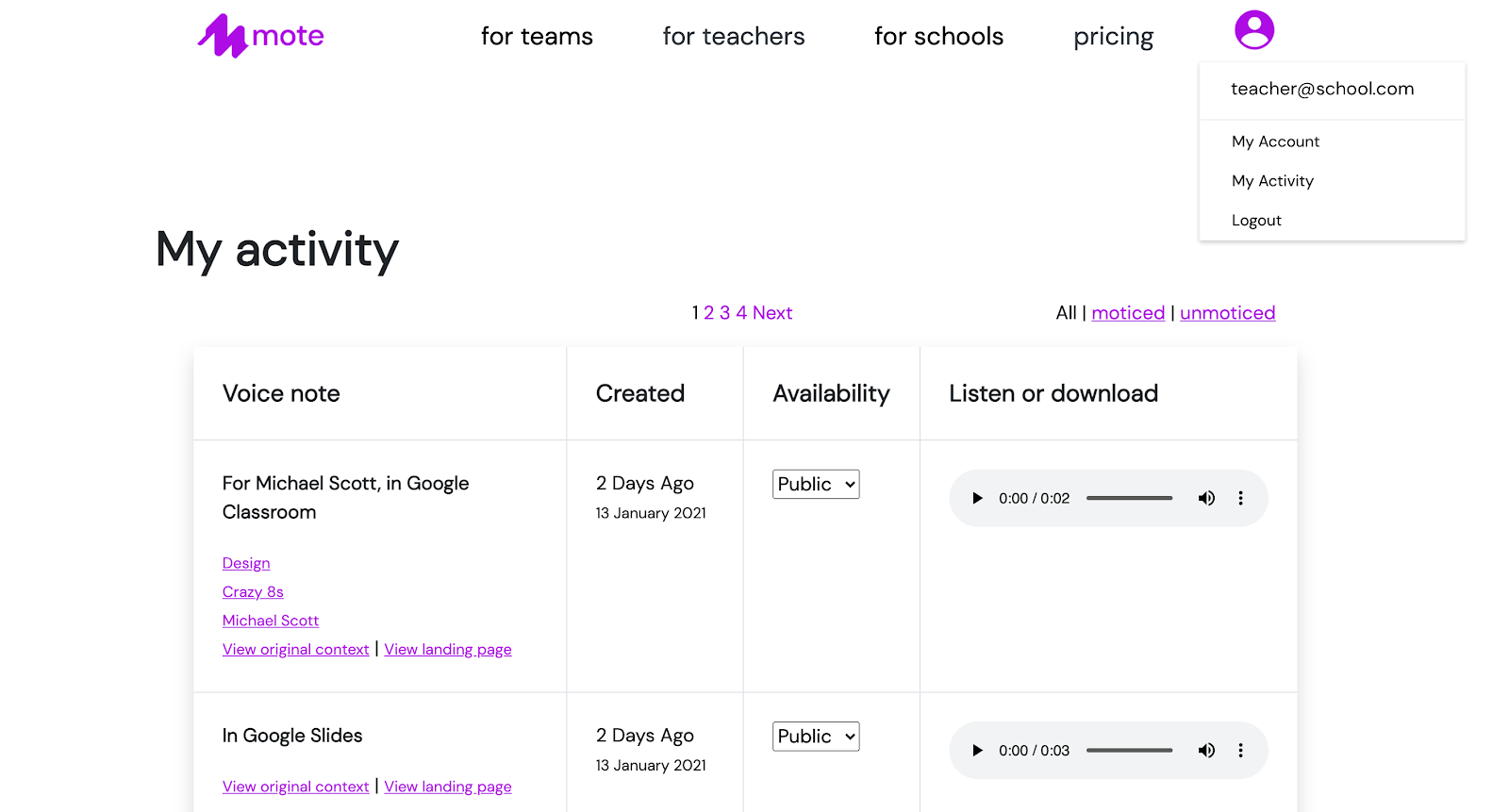This screenshot has height=812, width=1509.
Task: Filter activity by moticed notes
Action: point(1128,313)
